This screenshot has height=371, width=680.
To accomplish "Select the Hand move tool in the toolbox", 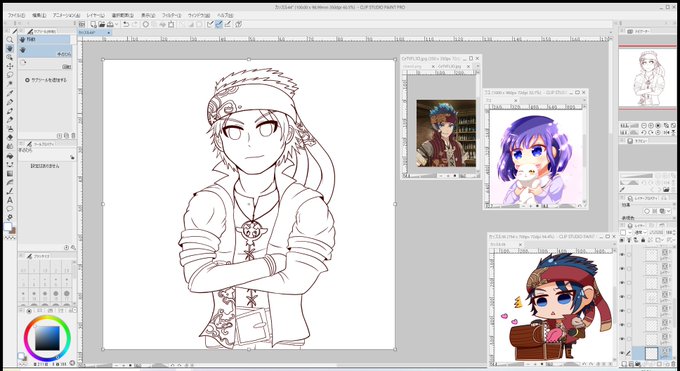I will point(10,48).
